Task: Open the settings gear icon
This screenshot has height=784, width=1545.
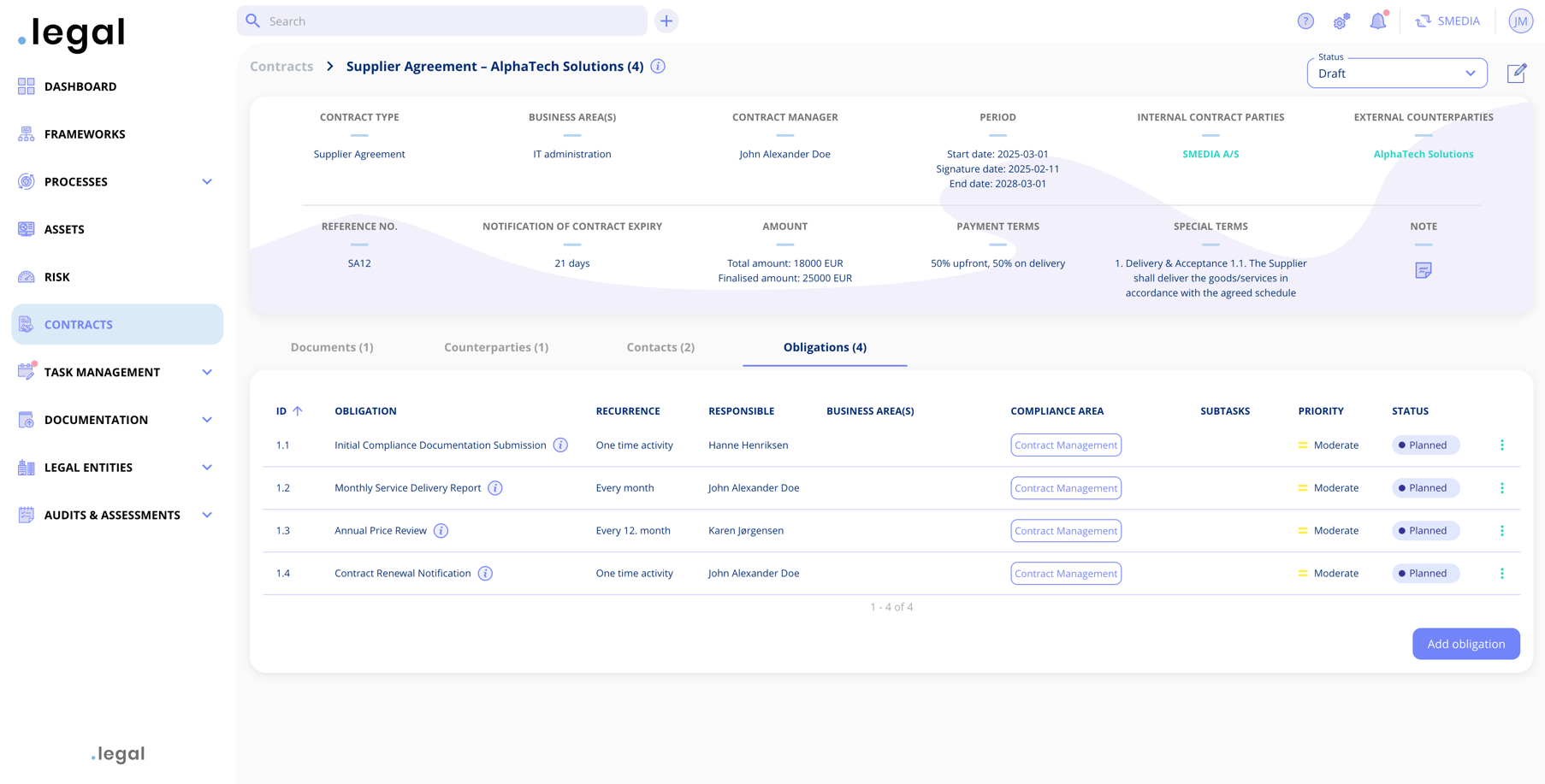Action: click(1341, 21)
